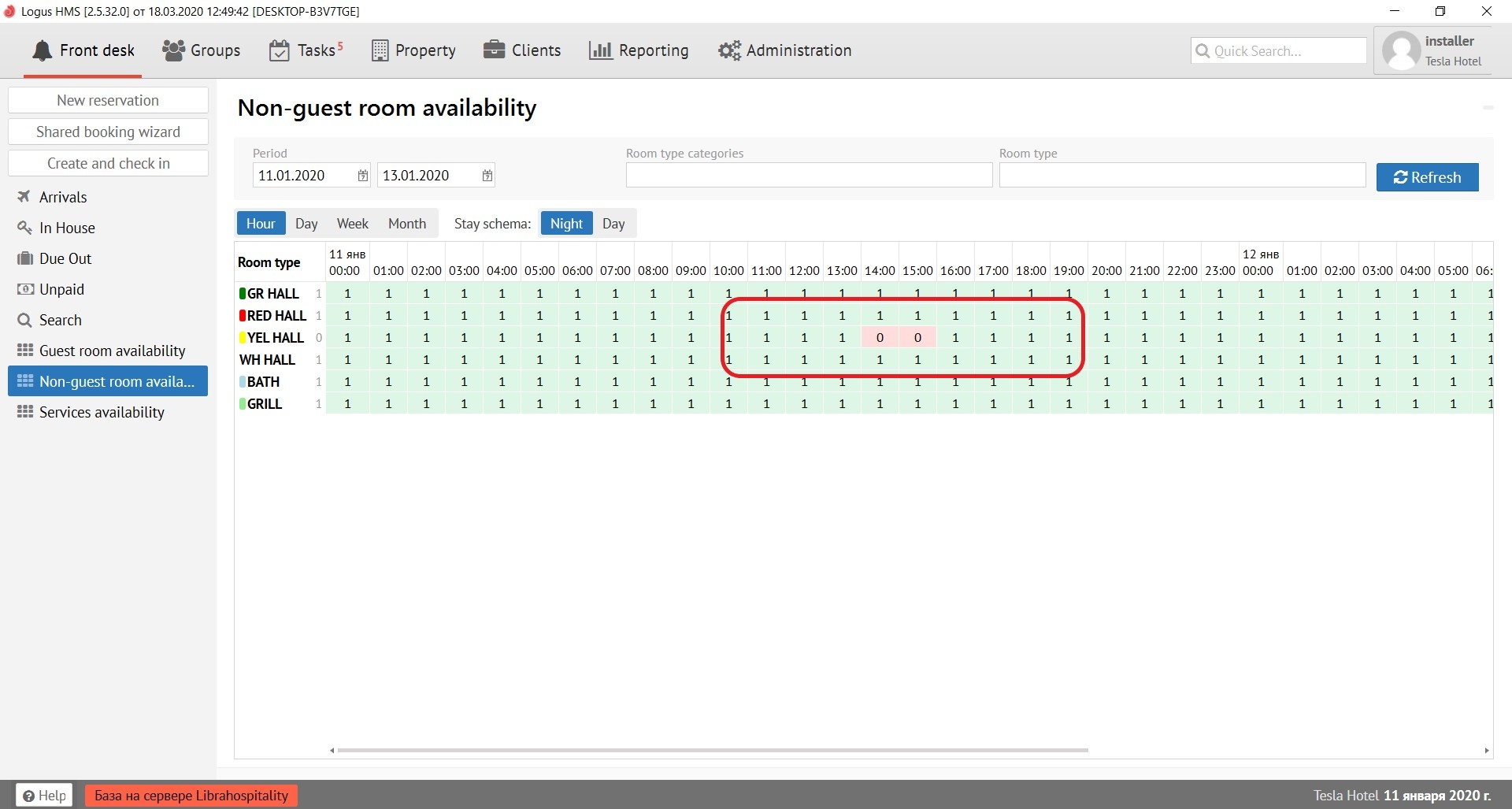
Task: Select the Unpaid money icon
Action: pos(24,289)
